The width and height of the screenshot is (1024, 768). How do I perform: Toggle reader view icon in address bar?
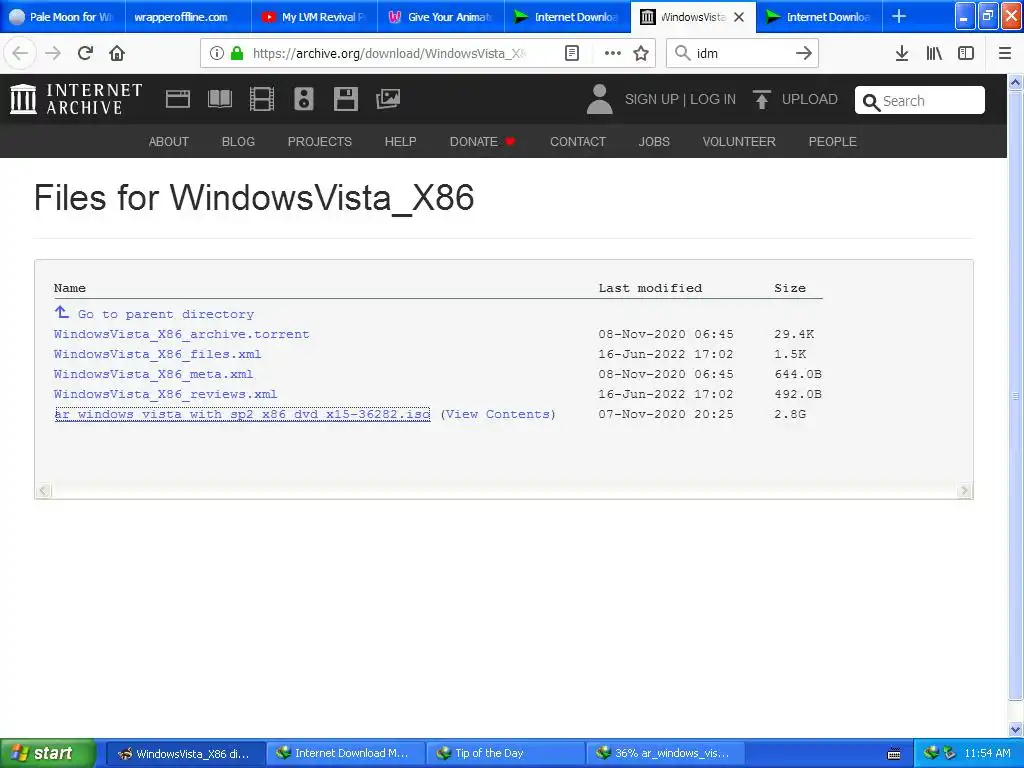tap(571, 54)
